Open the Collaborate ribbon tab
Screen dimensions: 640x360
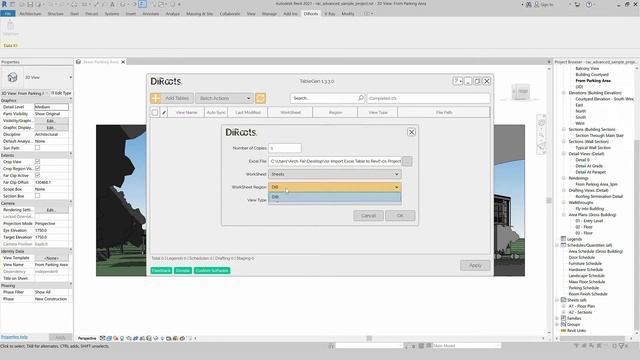tap(230, 14)
